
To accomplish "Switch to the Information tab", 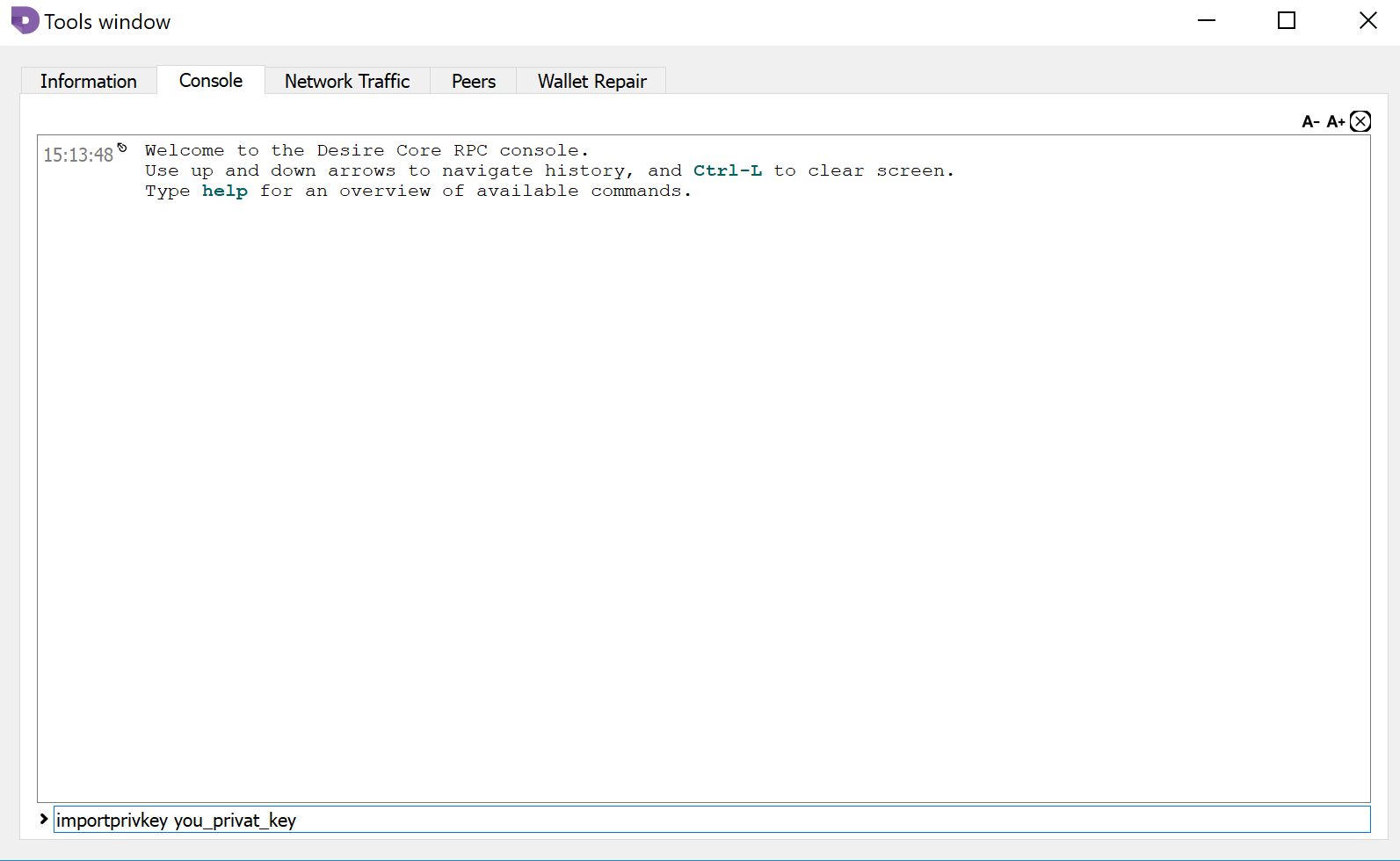I will tap(89, 81).
